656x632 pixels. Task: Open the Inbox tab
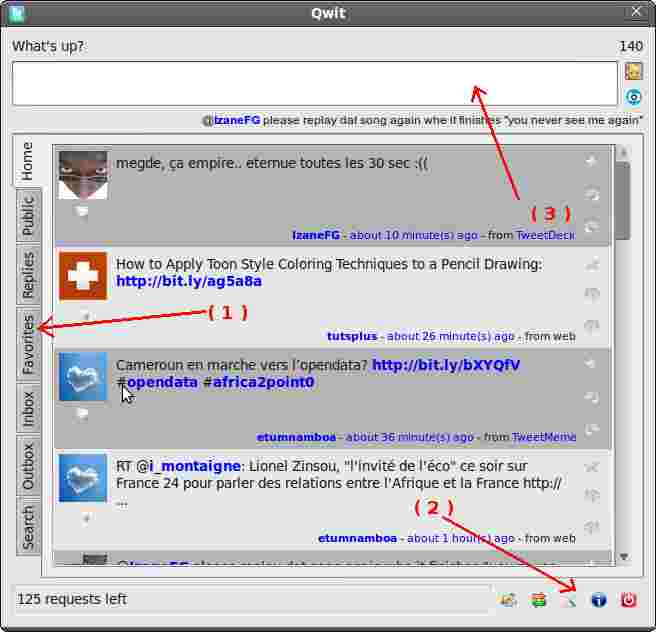click(x=28, y=408)
